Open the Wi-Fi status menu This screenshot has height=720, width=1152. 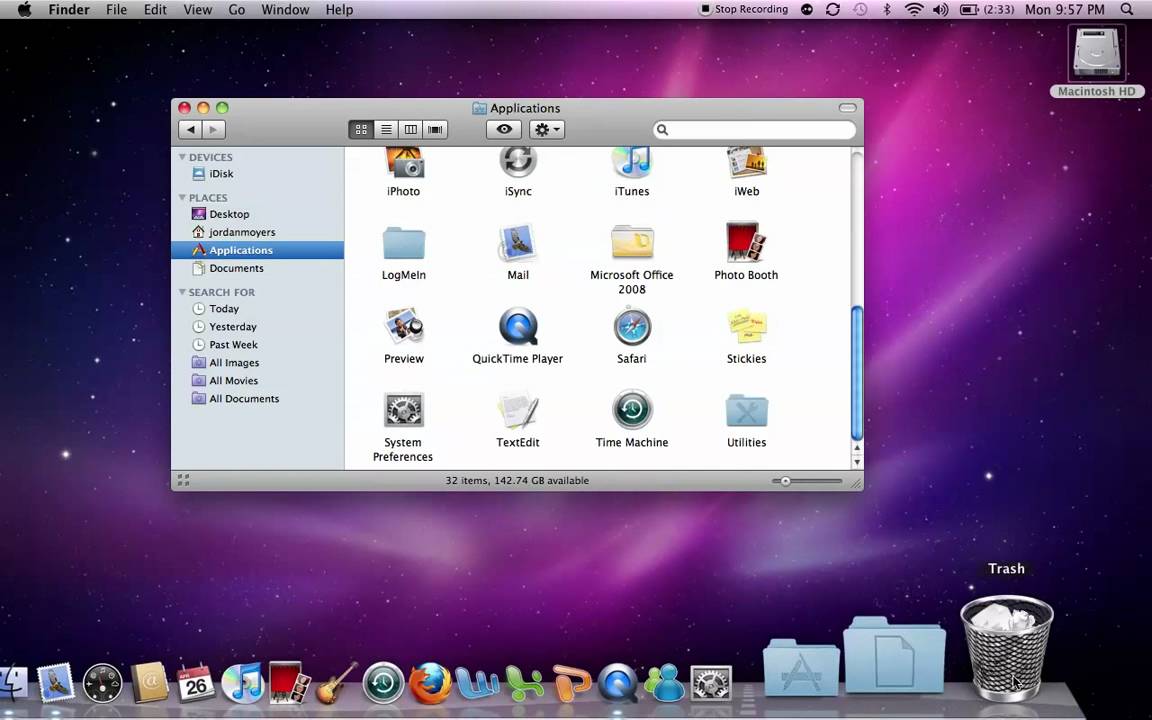(x=914, y=10)
